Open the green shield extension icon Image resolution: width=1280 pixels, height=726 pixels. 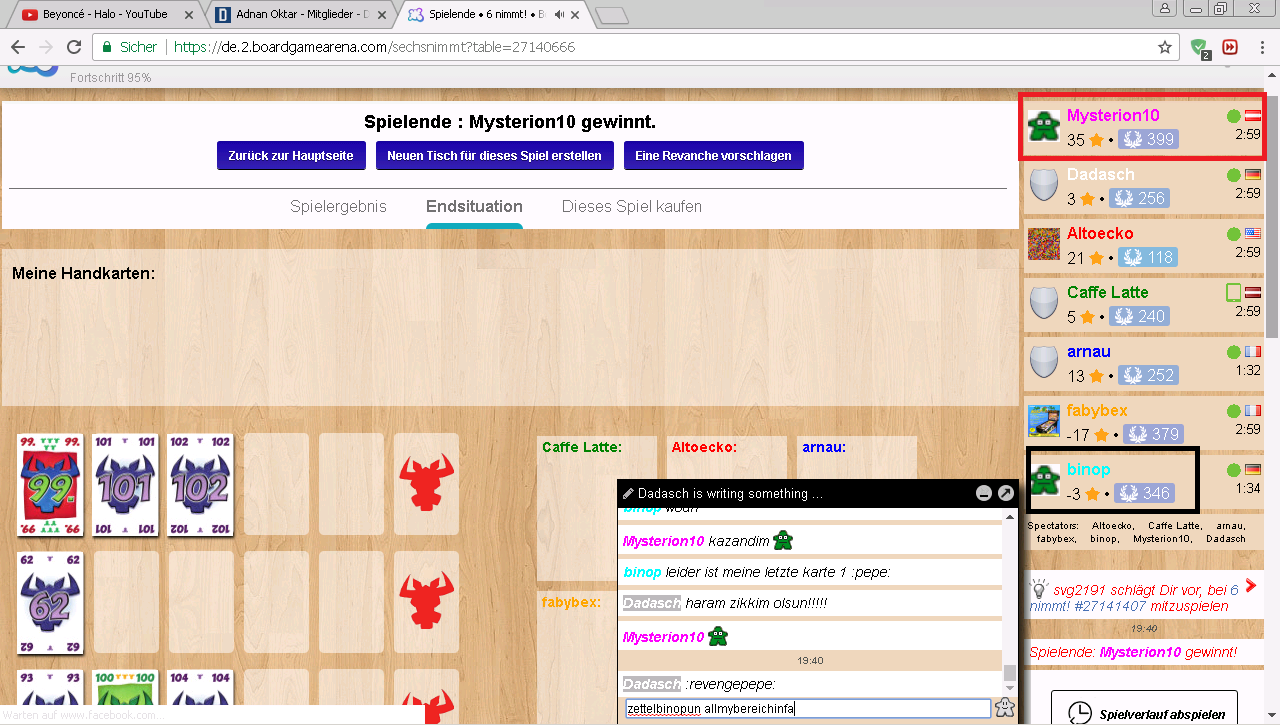[1200, 48]
